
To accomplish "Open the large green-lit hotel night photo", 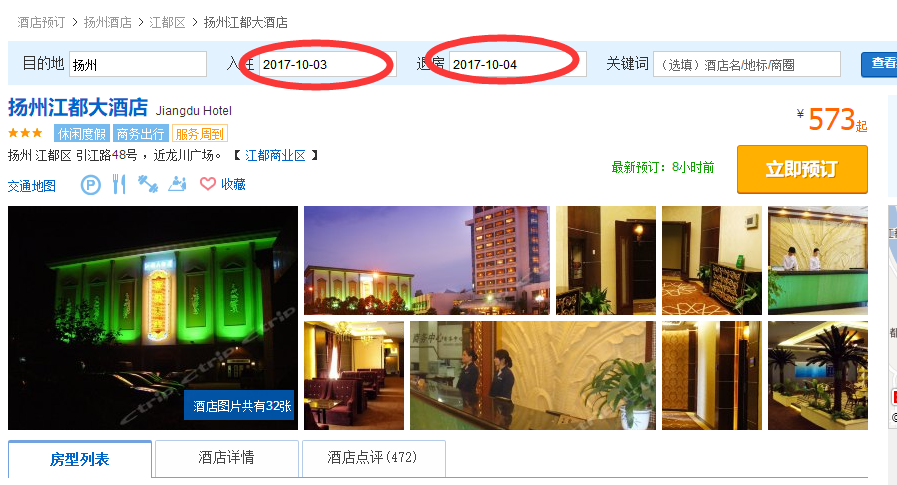I will pyautogui.click(x=153, y=318).
